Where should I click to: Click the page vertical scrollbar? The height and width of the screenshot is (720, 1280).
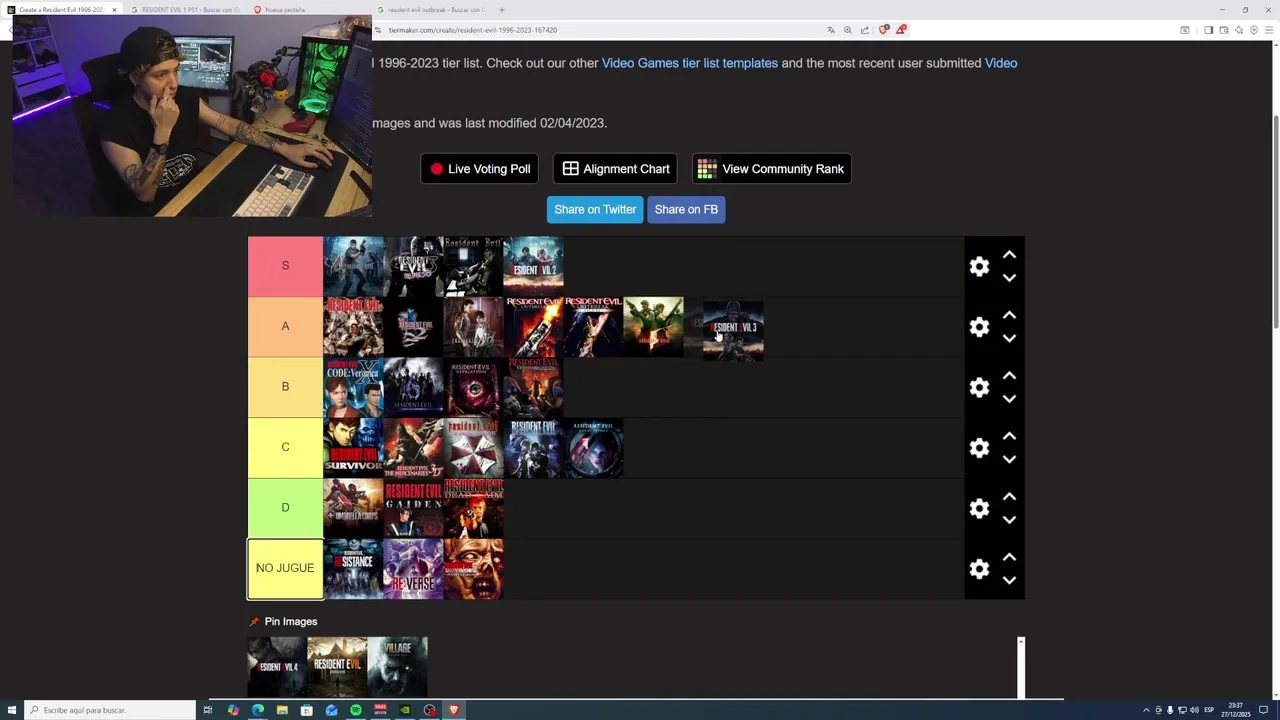pos(1275,220)
